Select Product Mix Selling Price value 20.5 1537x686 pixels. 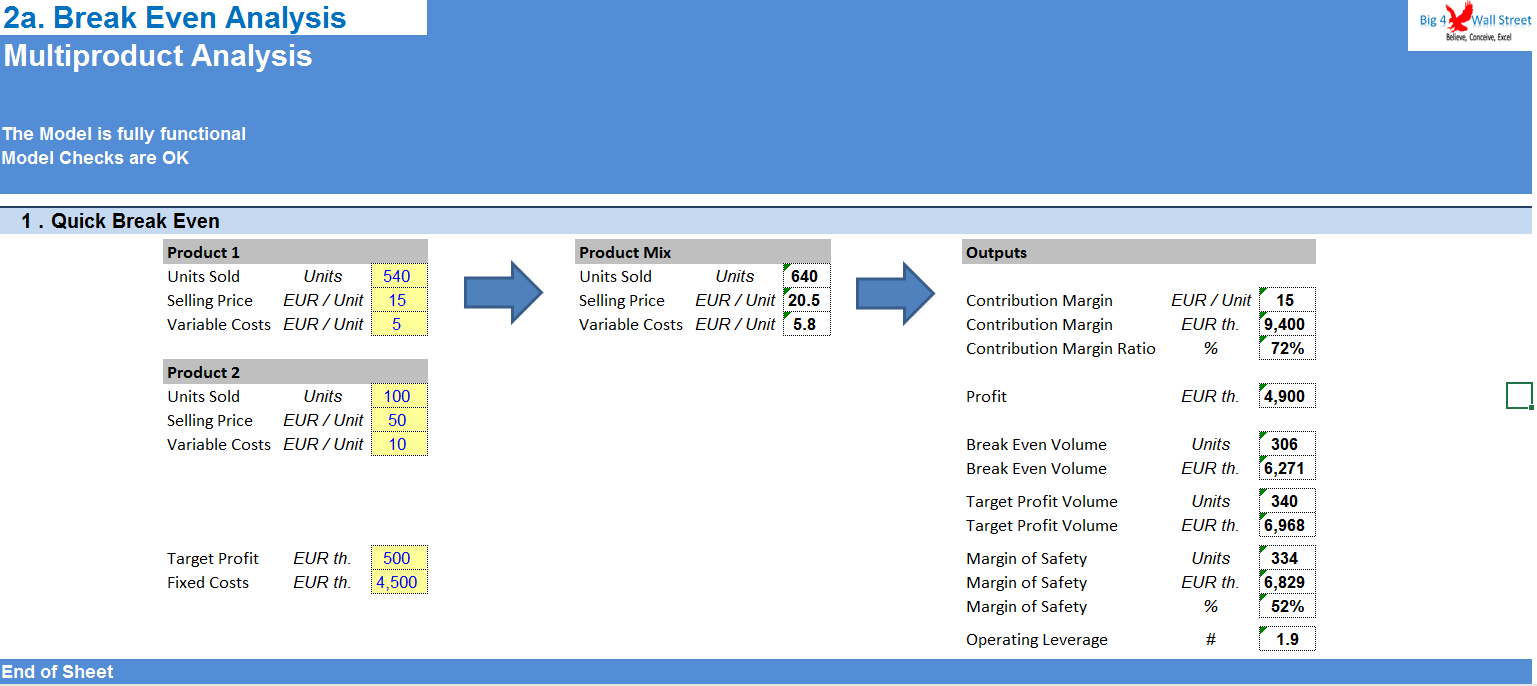(807, 300)
